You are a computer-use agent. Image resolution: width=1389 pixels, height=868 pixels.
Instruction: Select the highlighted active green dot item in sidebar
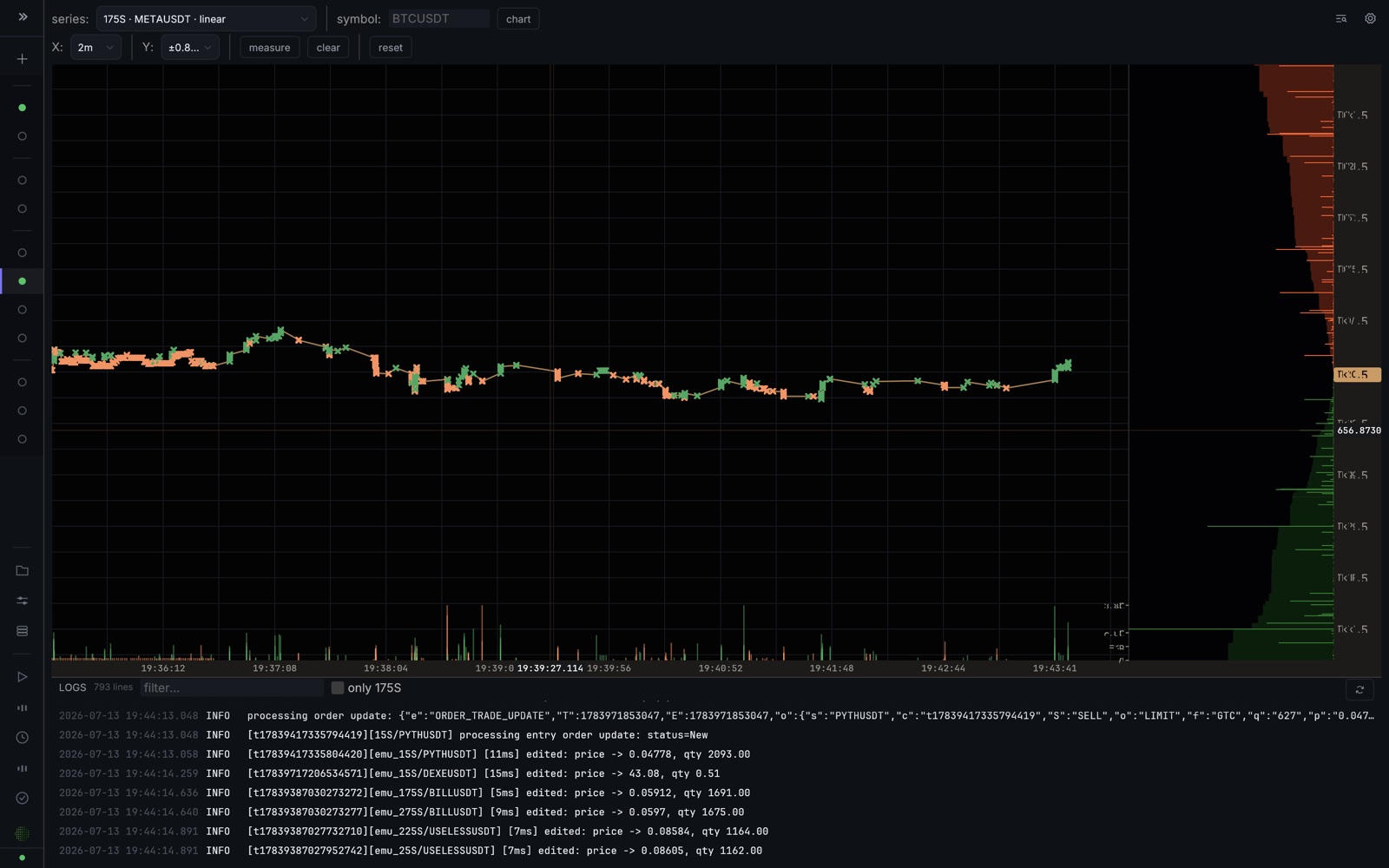point(23,281)
